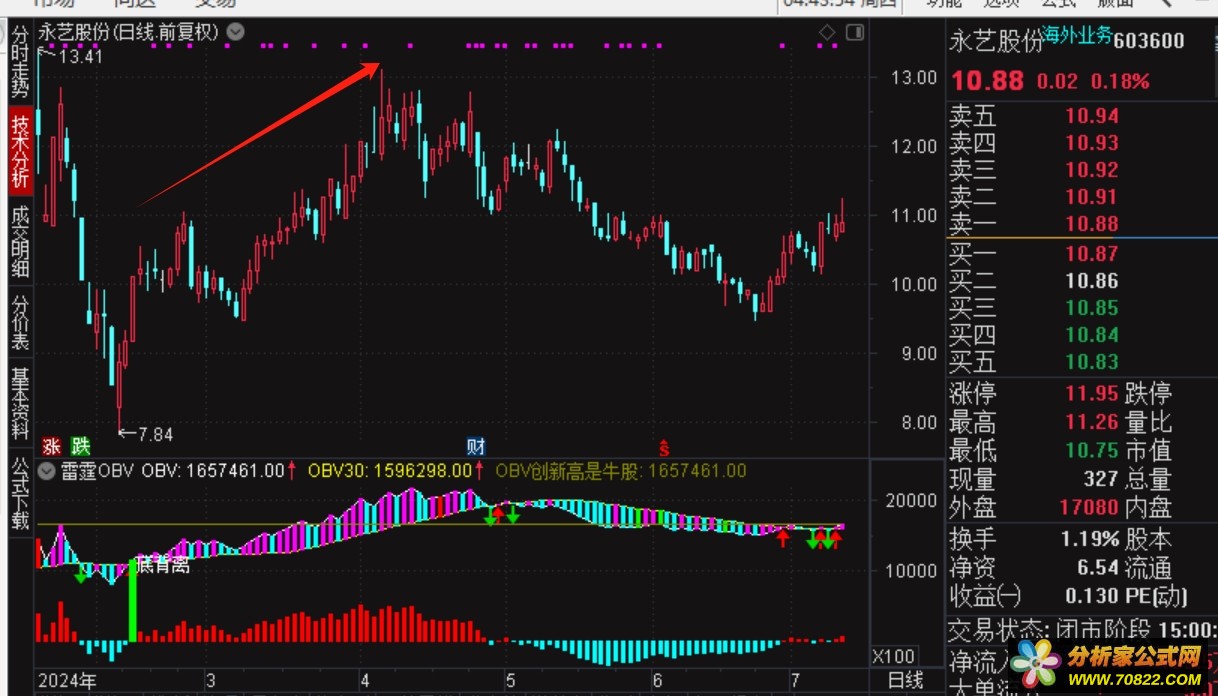Select the 卖一 ask row
The height and width of the screenshot is (696, 1218).
click(x=1082, y=224)
